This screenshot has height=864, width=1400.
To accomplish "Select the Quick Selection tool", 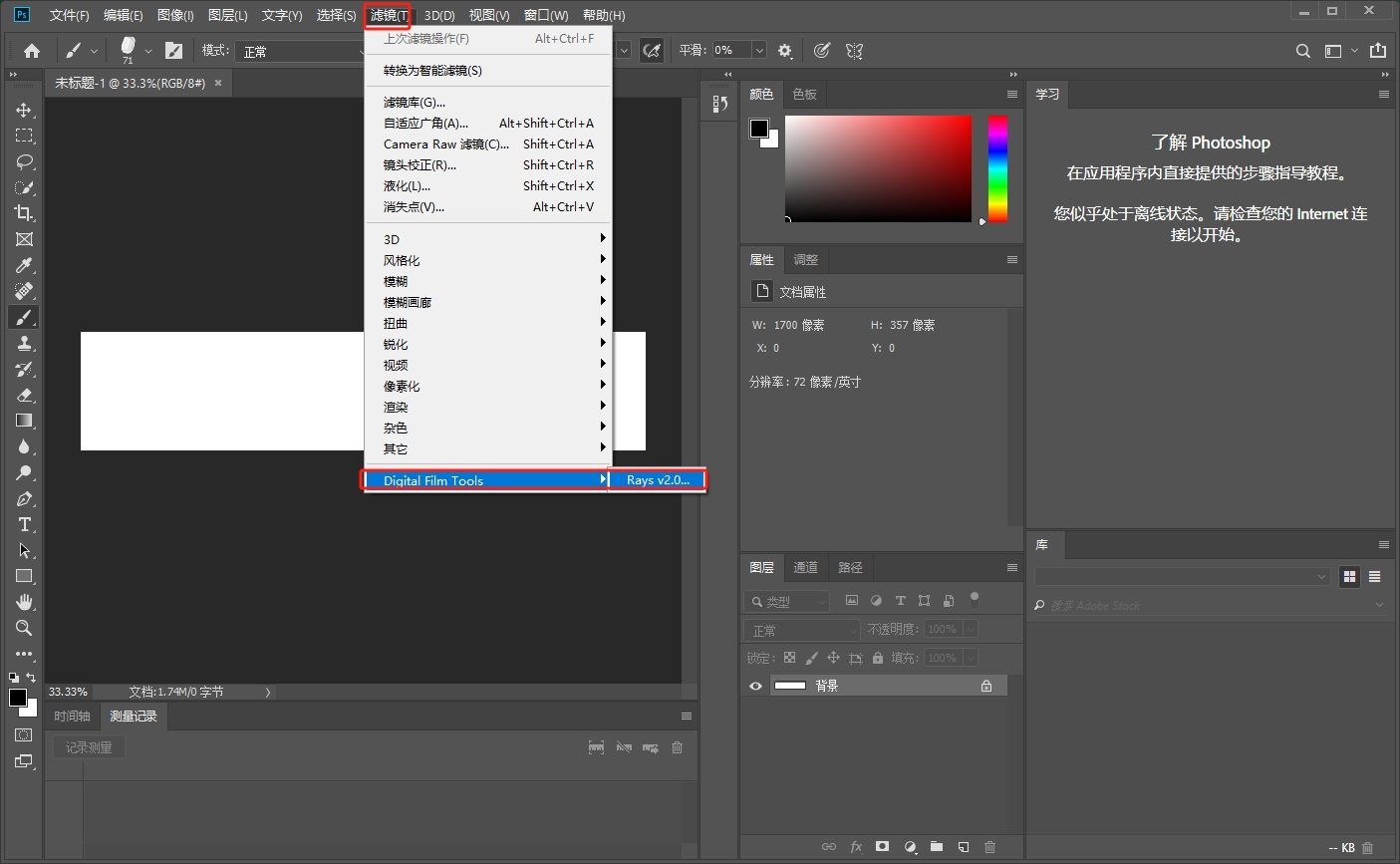I will click(x=24, y=187).
